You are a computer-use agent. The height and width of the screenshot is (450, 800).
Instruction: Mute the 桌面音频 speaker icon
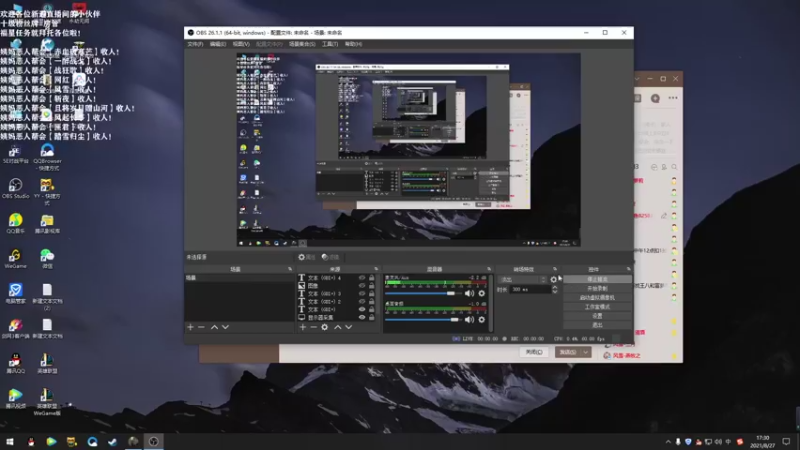click(x=469, y=320)
